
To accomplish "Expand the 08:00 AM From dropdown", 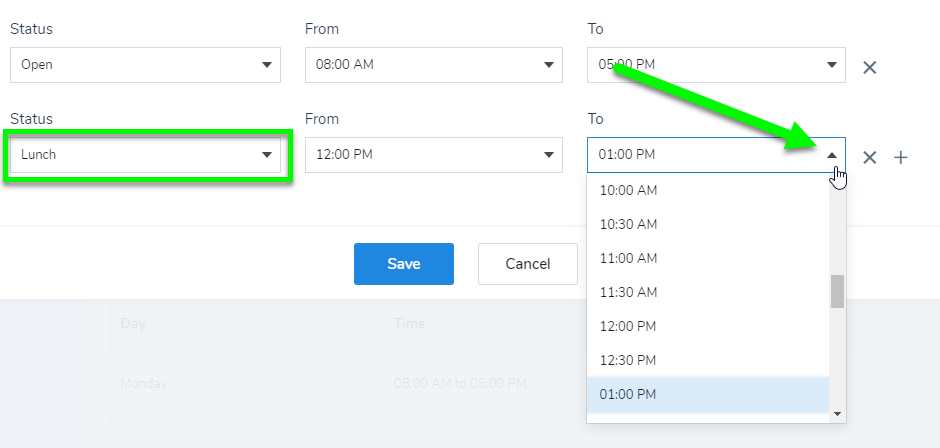I will 433,65.
